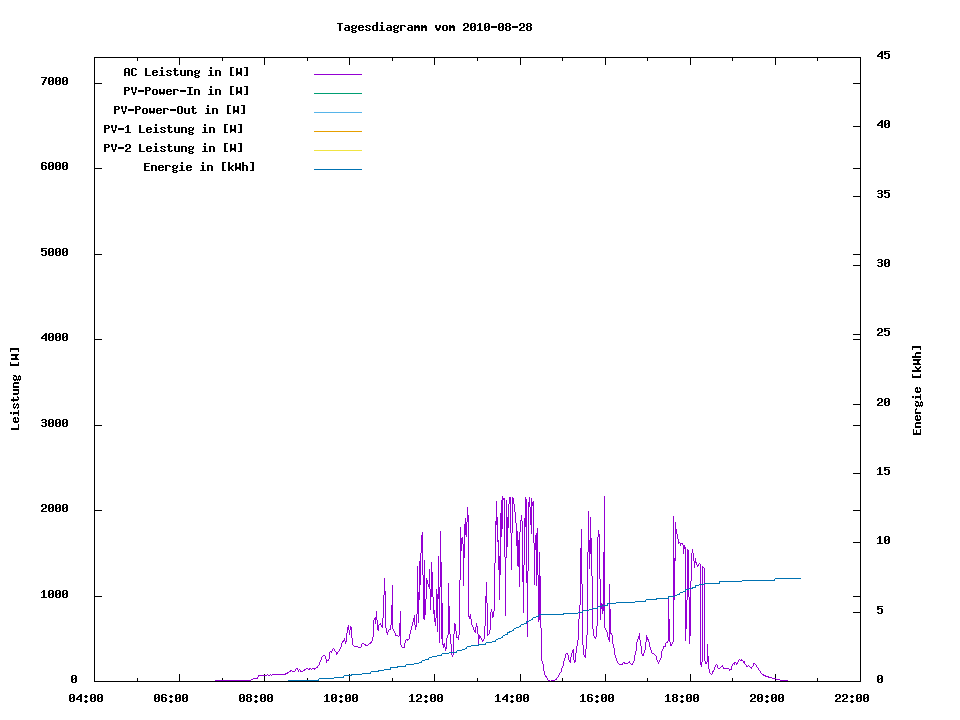Click the PV-Power-In in [W] legend label
This screenshot has width=960, height=720.
pyautogui.click(x=186, y=91)
